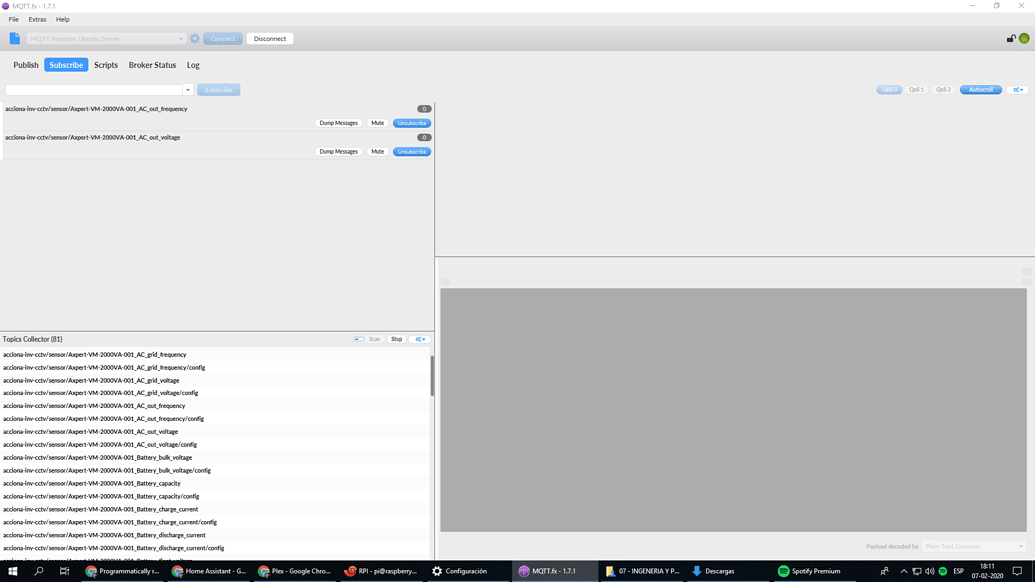Screen dimensions: 1035x582
Task: Select QoS 0 level pill
Action: pyautogui.click(x=889, y=89)
